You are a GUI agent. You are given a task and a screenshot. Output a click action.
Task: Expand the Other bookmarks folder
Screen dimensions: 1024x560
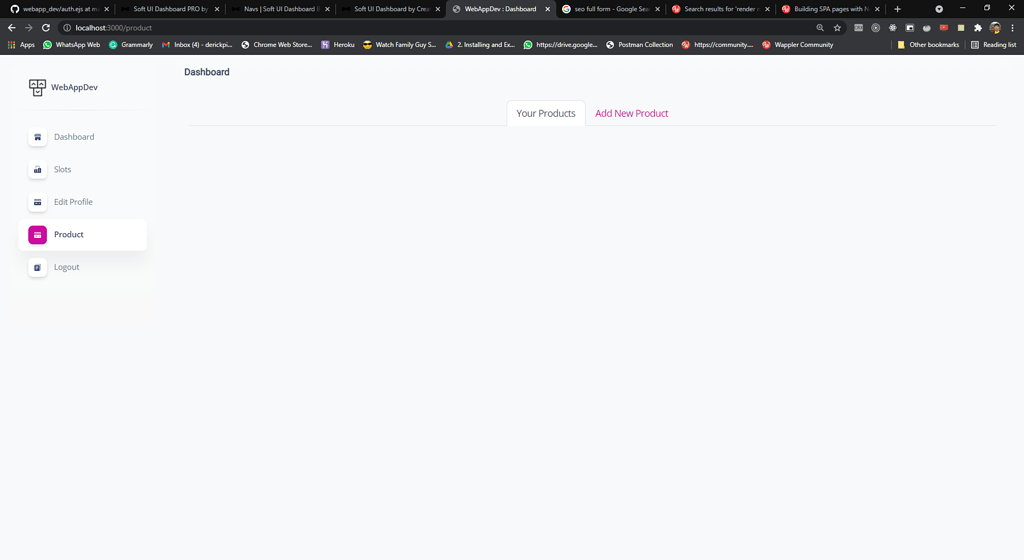click(928, 45)
